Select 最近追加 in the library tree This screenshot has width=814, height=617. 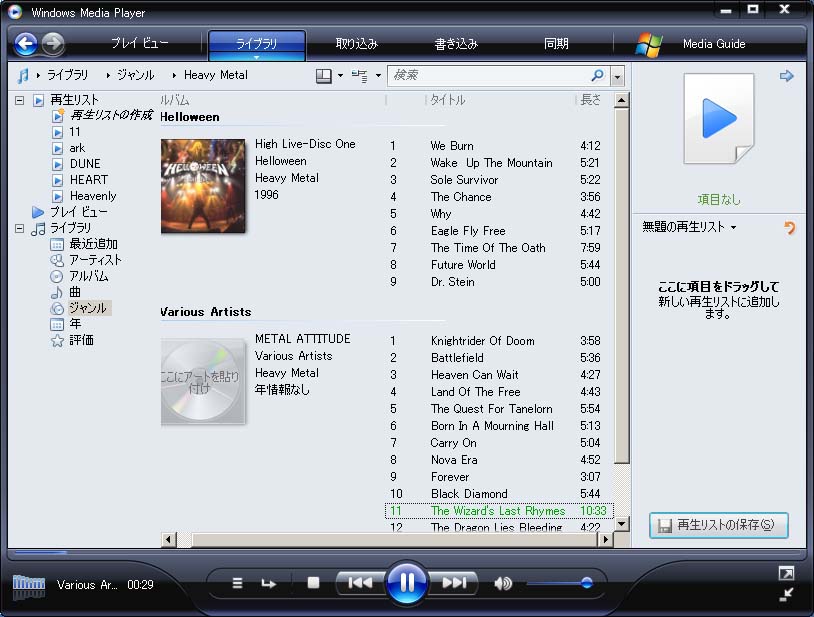tap(93, 244)
